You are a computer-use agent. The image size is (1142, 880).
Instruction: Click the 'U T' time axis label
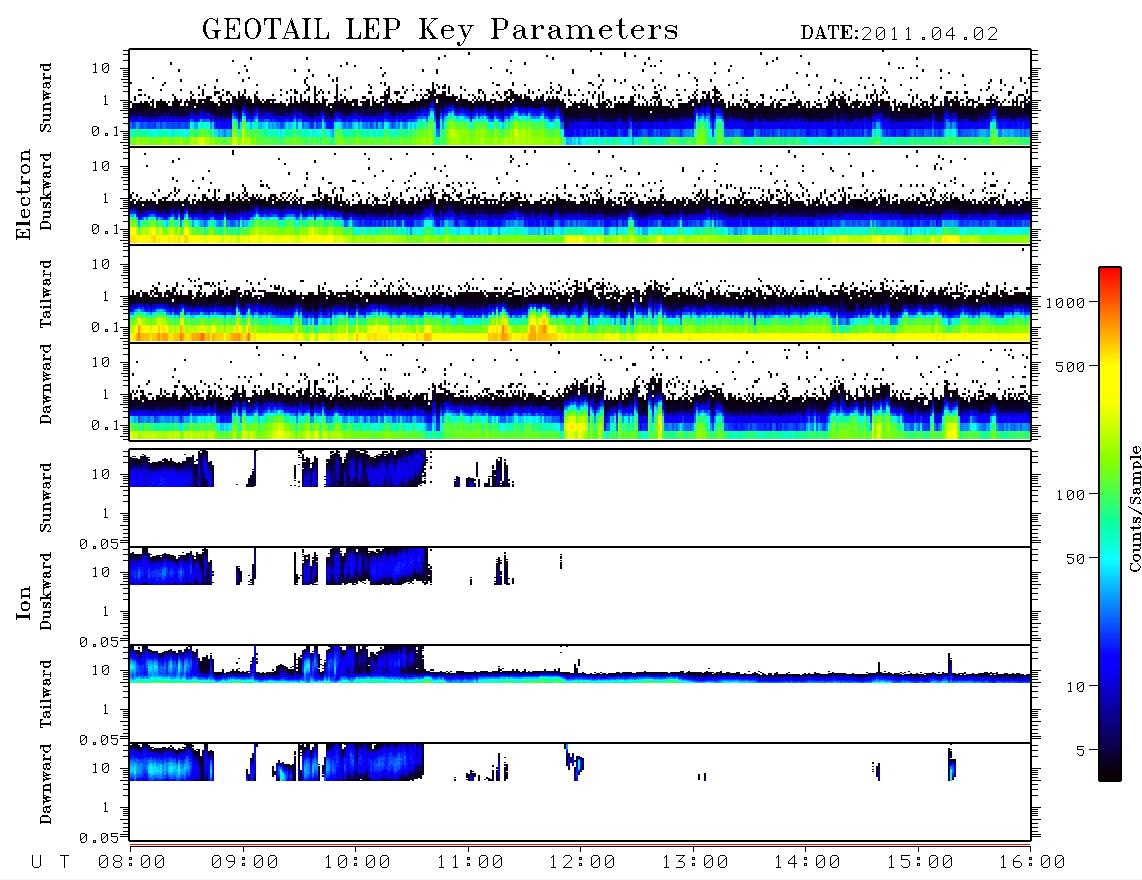click(50, 863)
